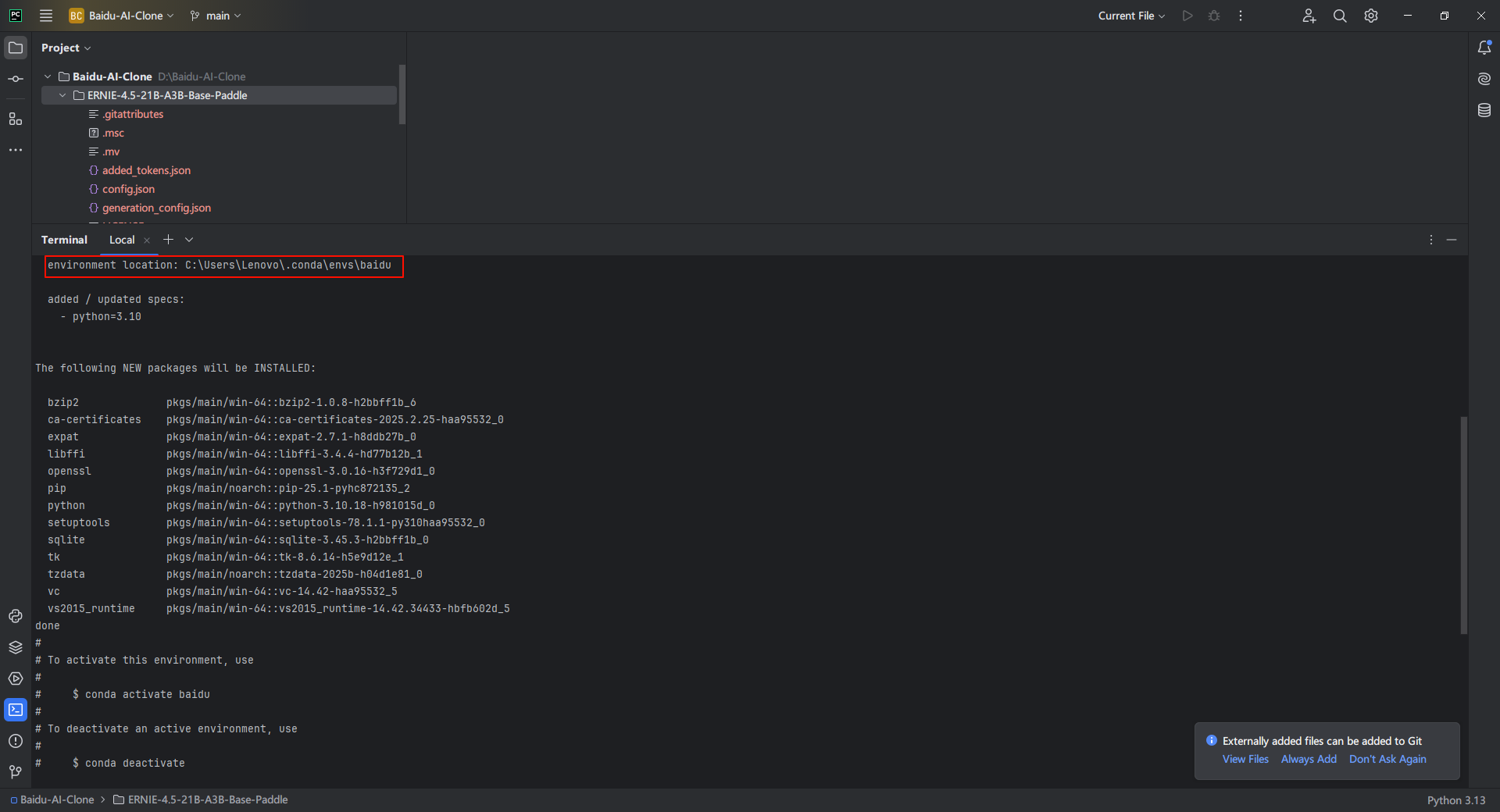Open the Database tool window

[1484, 110]
